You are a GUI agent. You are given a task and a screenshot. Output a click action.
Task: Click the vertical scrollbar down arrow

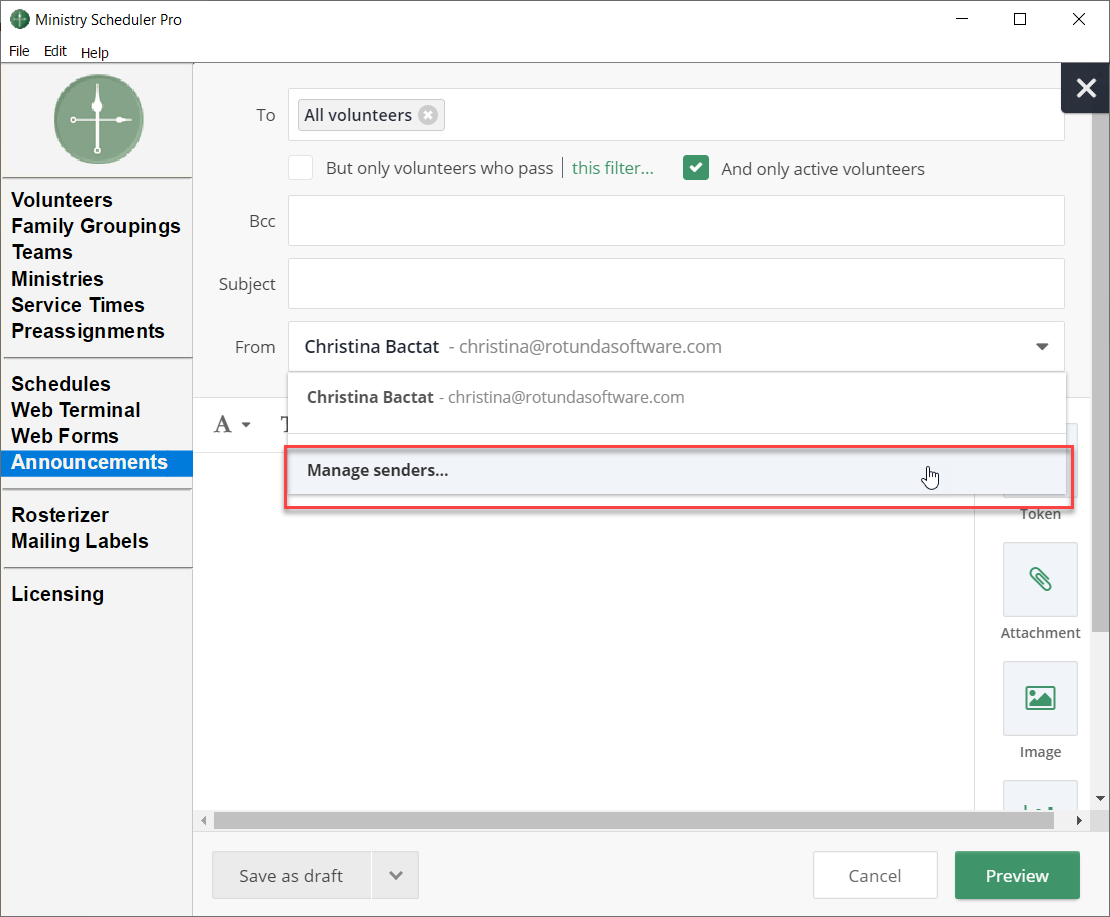coord(1100,798)
